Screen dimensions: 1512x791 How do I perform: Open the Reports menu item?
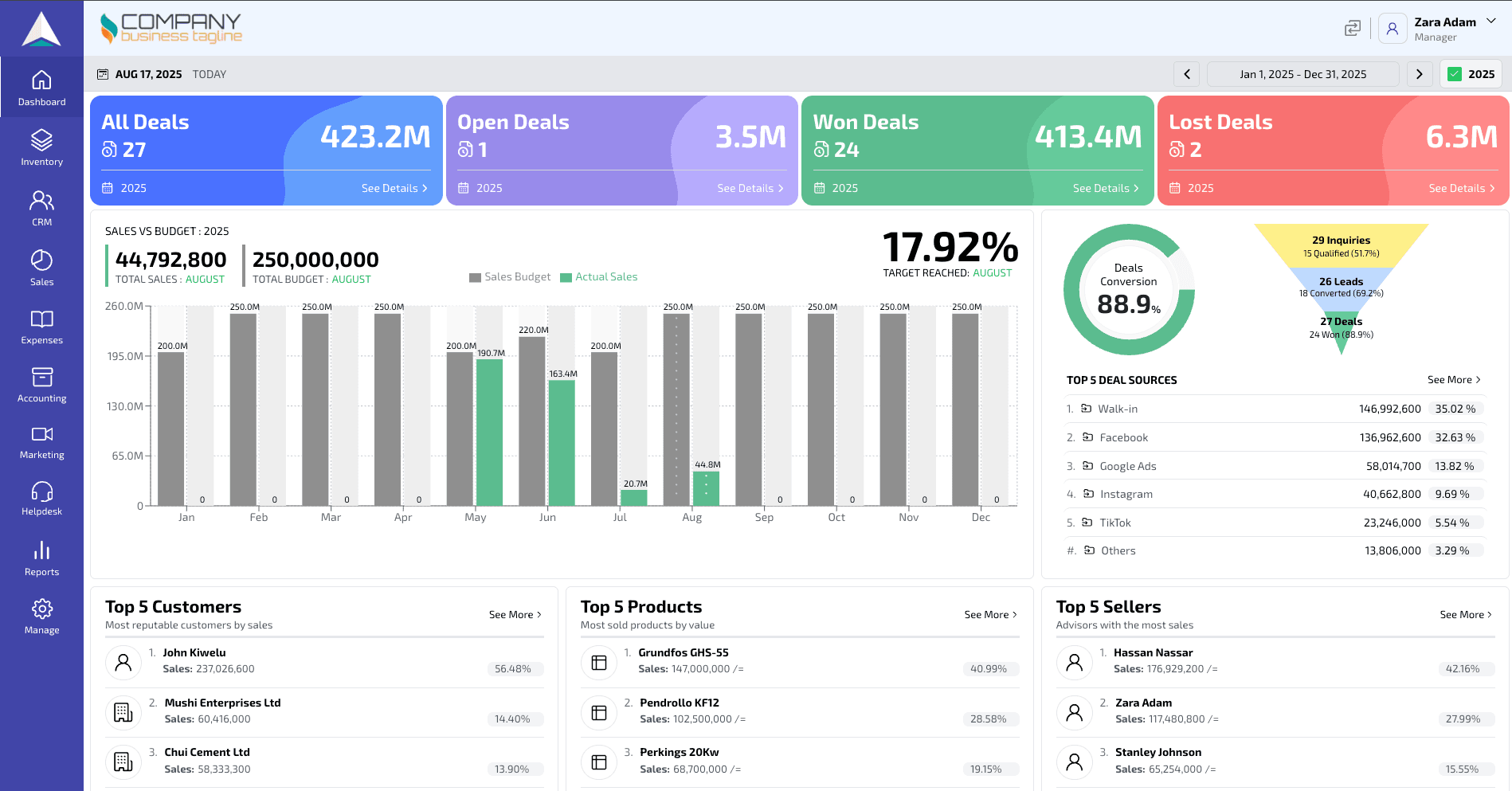point(41,558)
